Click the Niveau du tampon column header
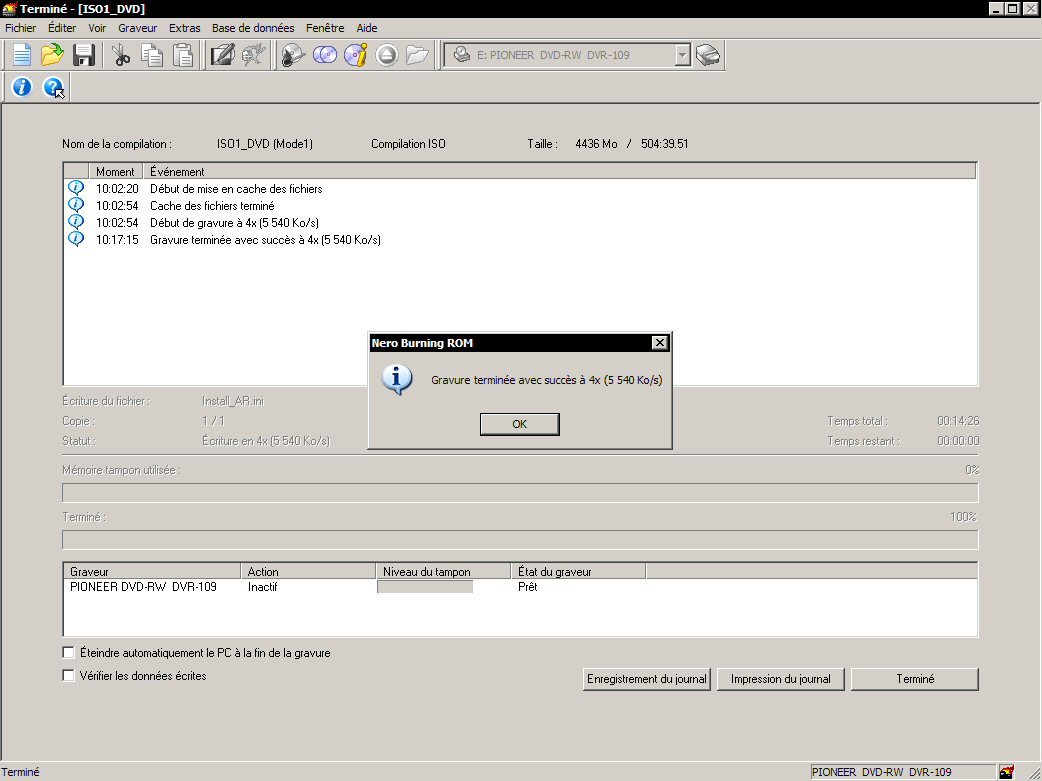1042x781 pixels. (443, 572)
